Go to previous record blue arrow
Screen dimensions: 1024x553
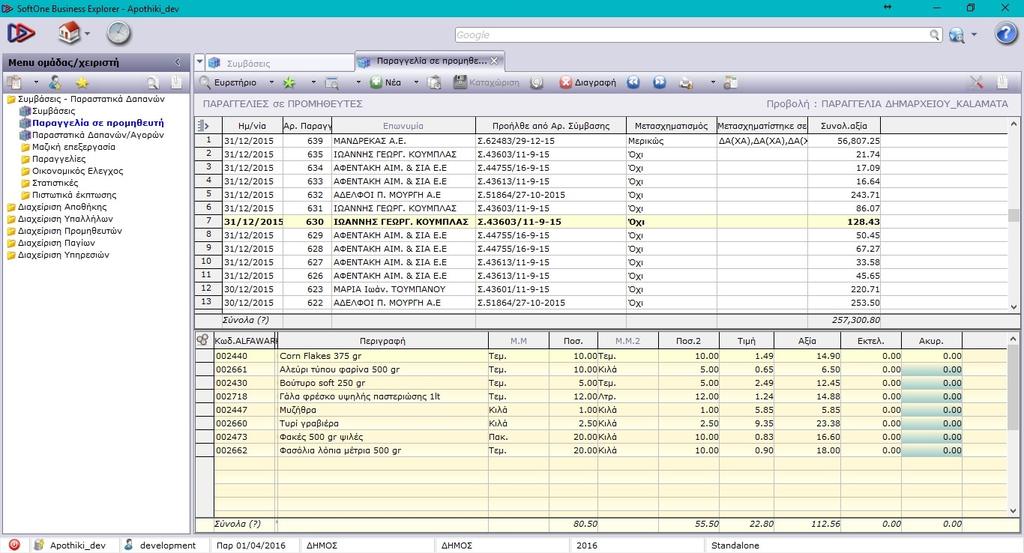633,82
